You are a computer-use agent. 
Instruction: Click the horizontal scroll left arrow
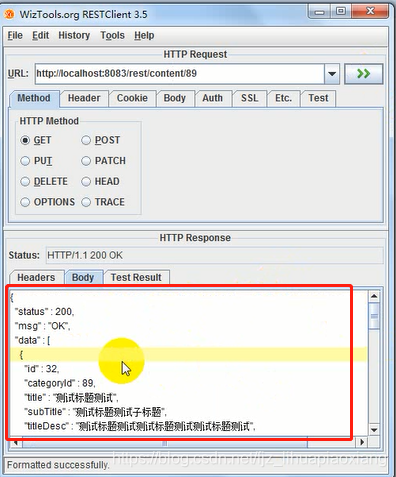point(15,443)
